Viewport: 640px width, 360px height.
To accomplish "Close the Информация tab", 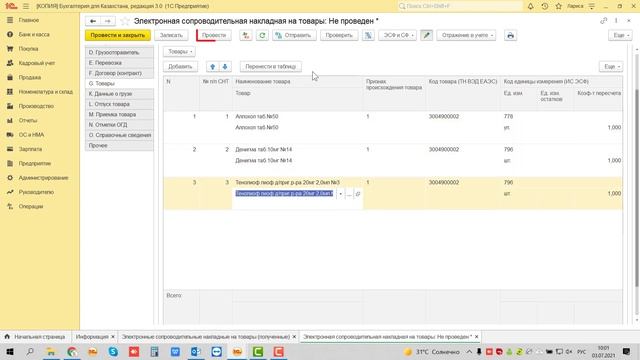I will 113,337.
